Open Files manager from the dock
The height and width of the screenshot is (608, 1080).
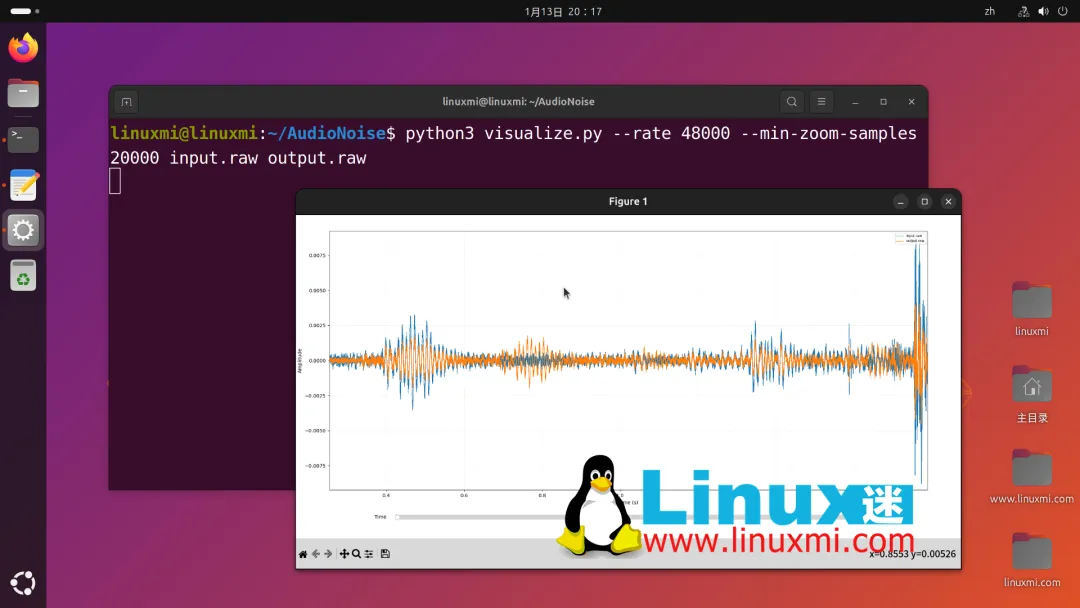click(23, 93)
